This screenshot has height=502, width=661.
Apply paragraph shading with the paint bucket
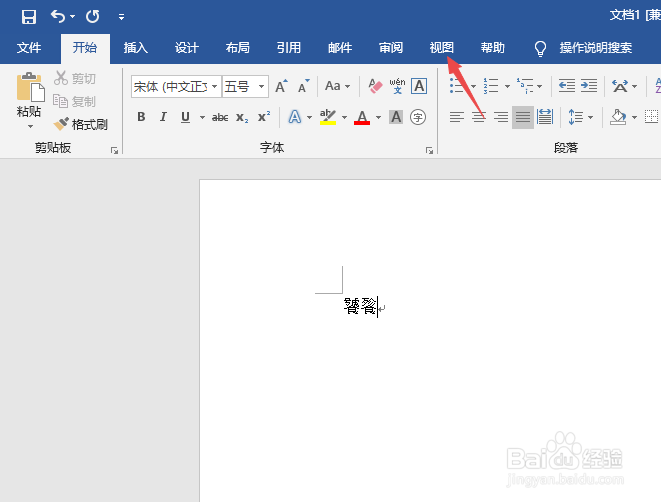[x=618, y=117]
